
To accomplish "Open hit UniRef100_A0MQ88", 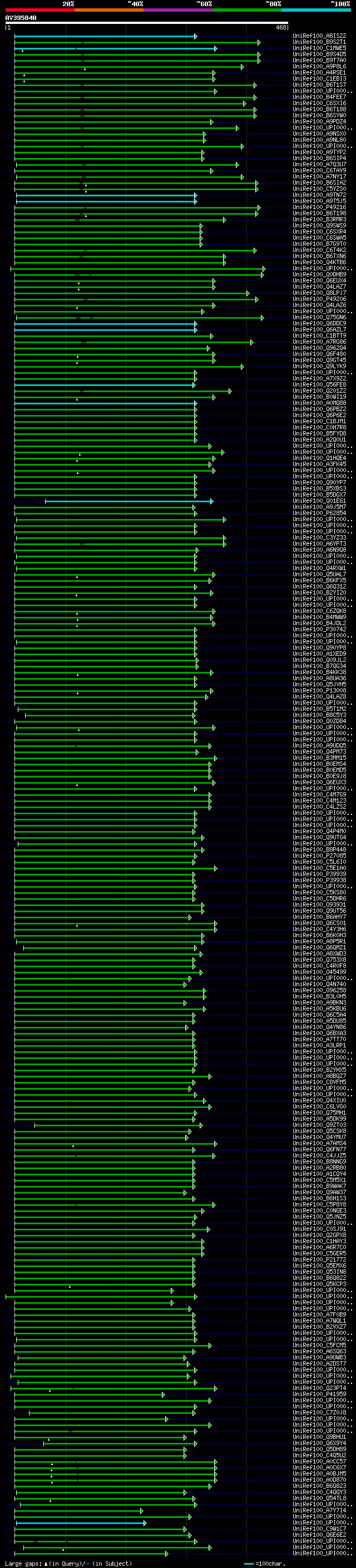I will pyautogui.click(x=319, y=403).
